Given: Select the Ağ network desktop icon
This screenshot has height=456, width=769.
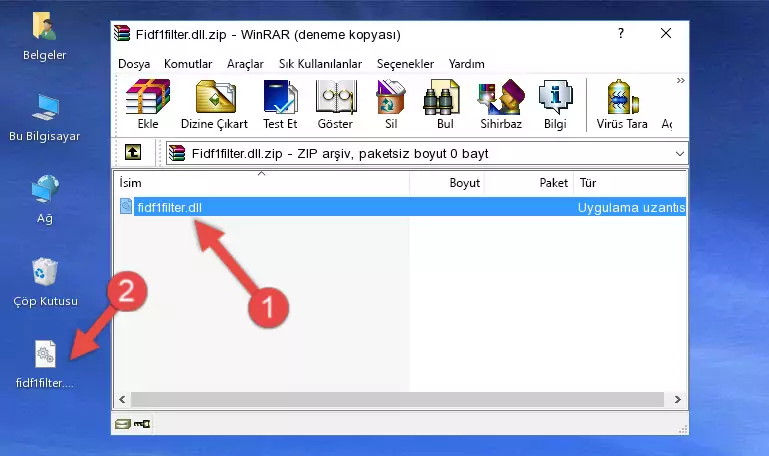Looking at the screenshot, I should pos(45,200).
